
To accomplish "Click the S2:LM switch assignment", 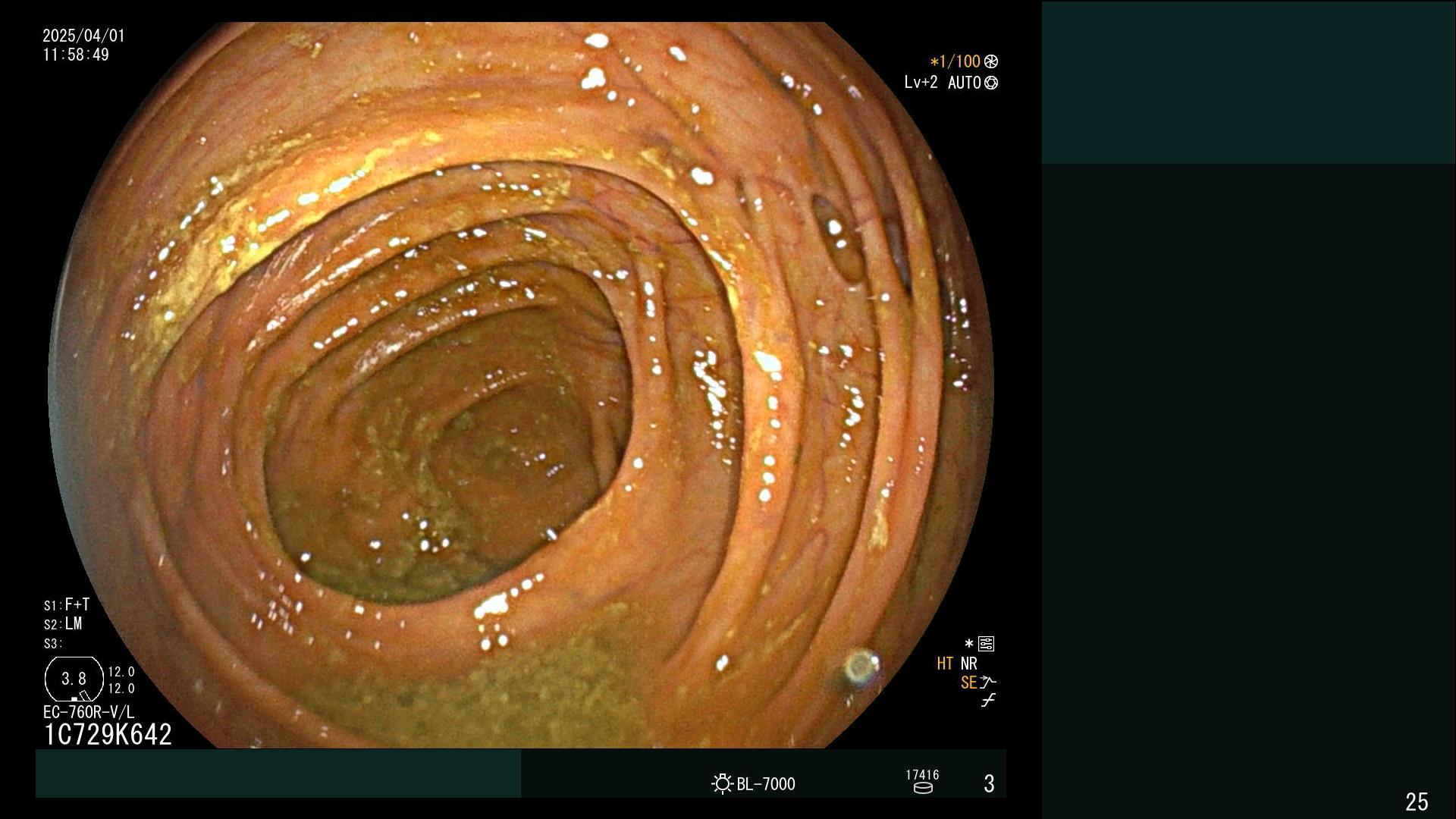I will [63, 623].
